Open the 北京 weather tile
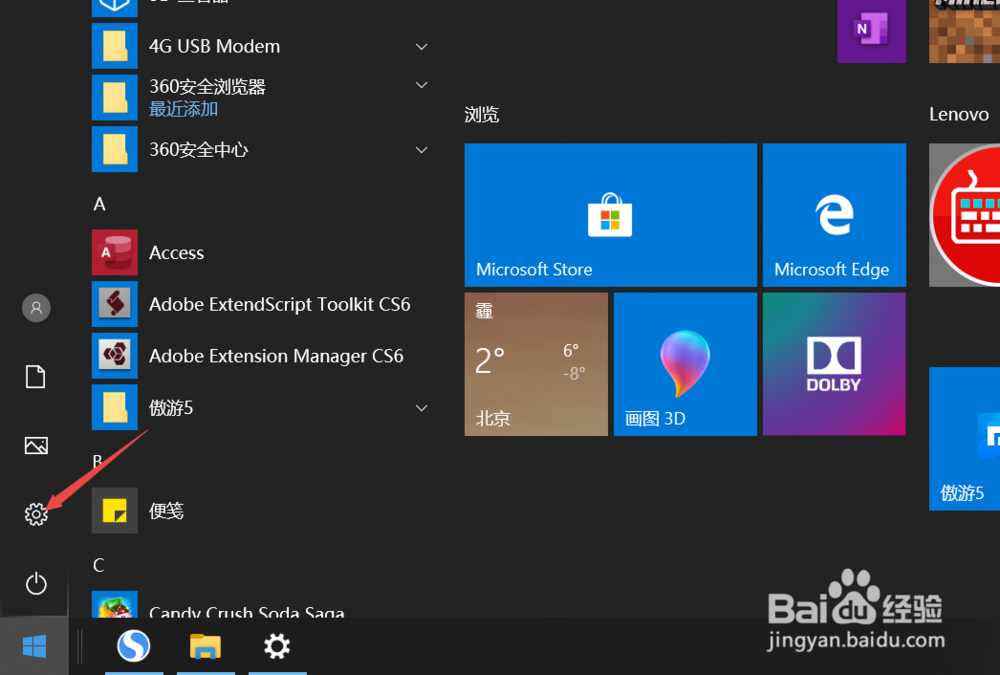Image resolution: width=1000 pixels, height=675 pixels. (536, 364)
